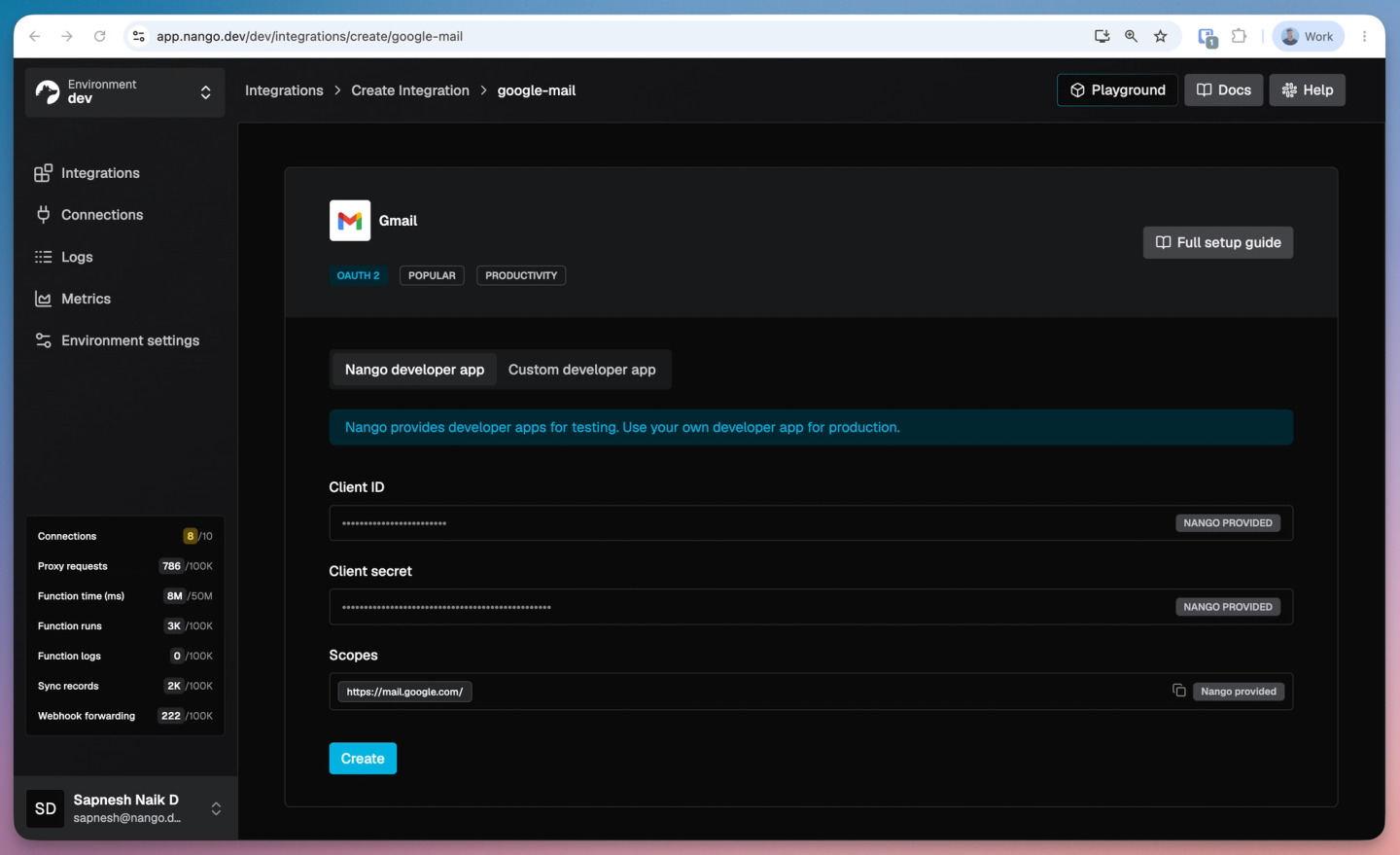Click the Function logs usage row
Screen dimensions: 1400x855
[125, 657]
